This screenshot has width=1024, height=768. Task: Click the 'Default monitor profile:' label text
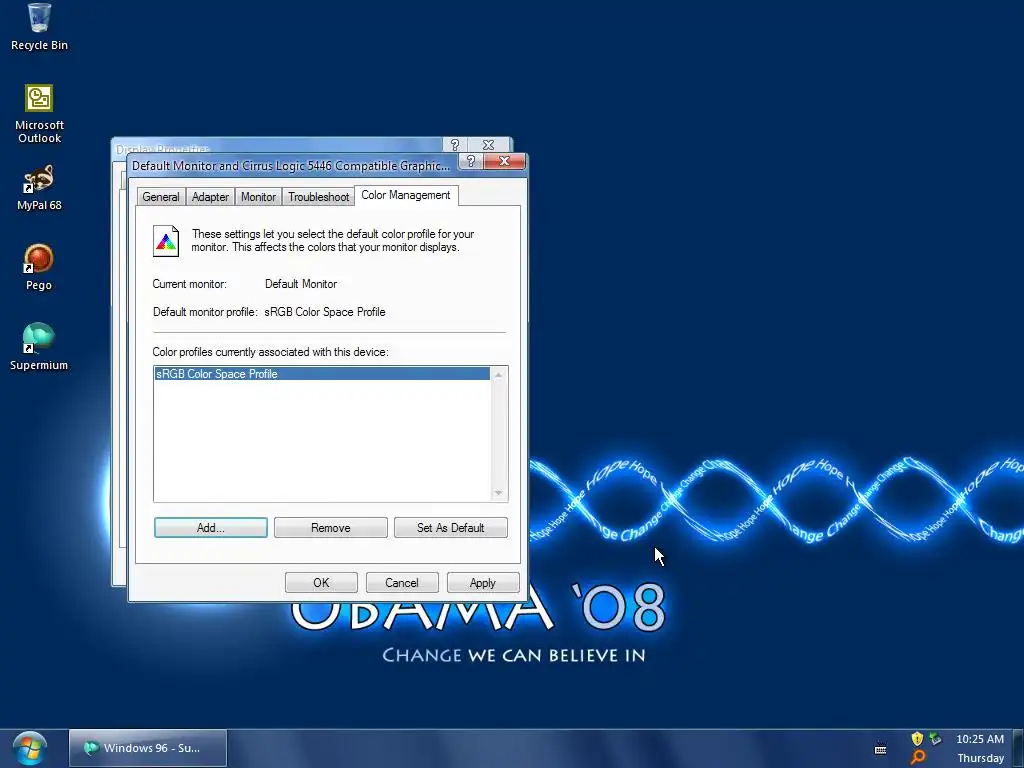tap(205, 312)
